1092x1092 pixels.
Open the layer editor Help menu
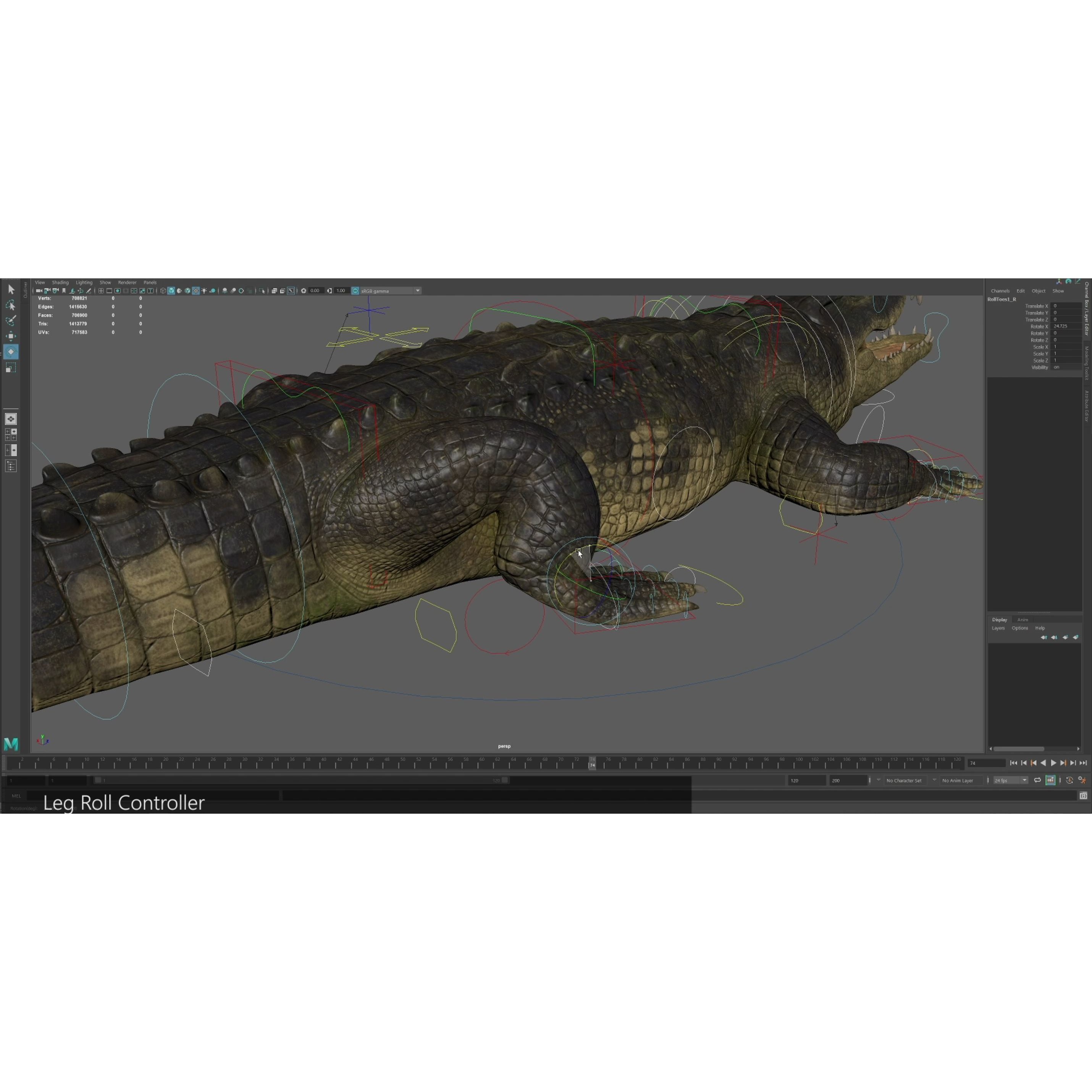click(1040, 628)
